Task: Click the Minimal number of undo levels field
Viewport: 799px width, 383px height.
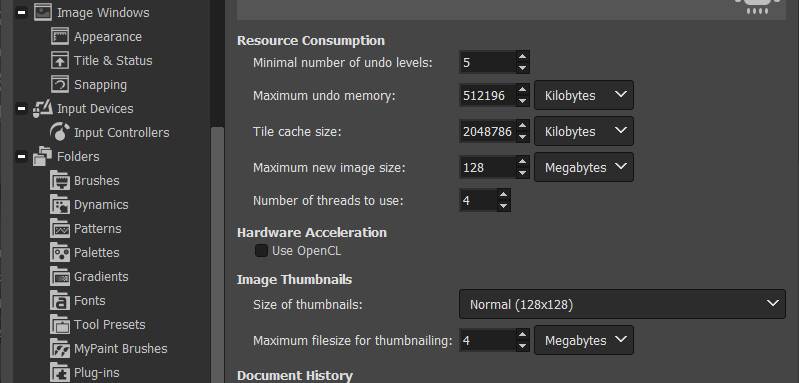Action: (487, 63)
